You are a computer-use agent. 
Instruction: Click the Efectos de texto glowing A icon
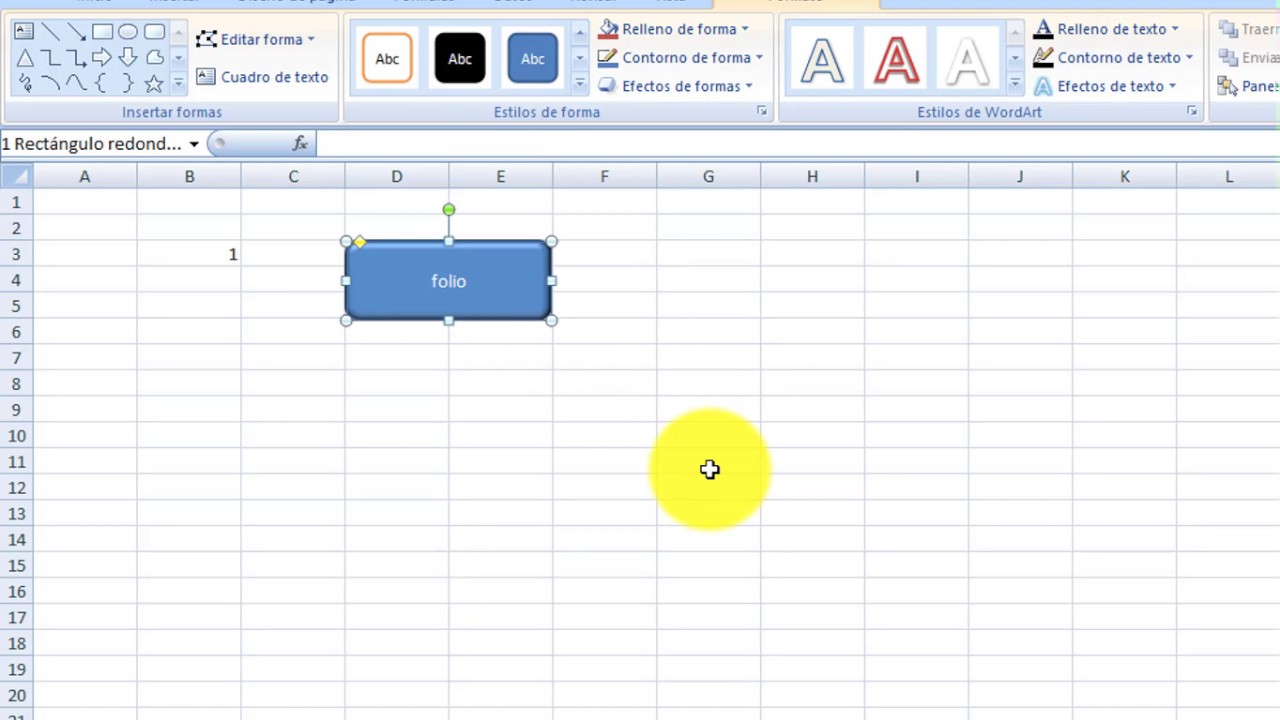click(1043, 86)
